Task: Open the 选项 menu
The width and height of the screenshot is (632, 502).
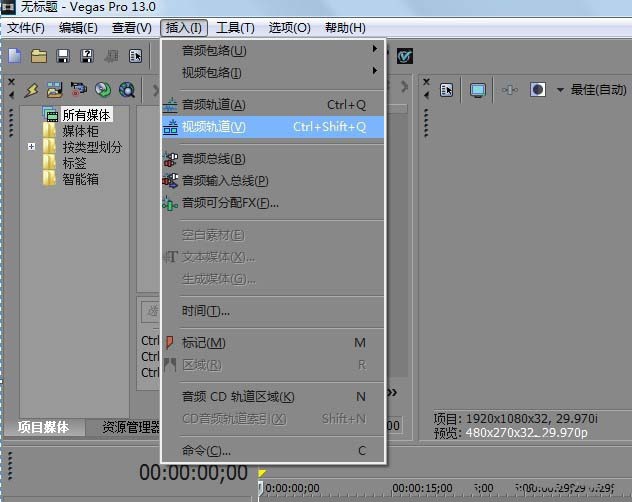Action: (289, 28)
